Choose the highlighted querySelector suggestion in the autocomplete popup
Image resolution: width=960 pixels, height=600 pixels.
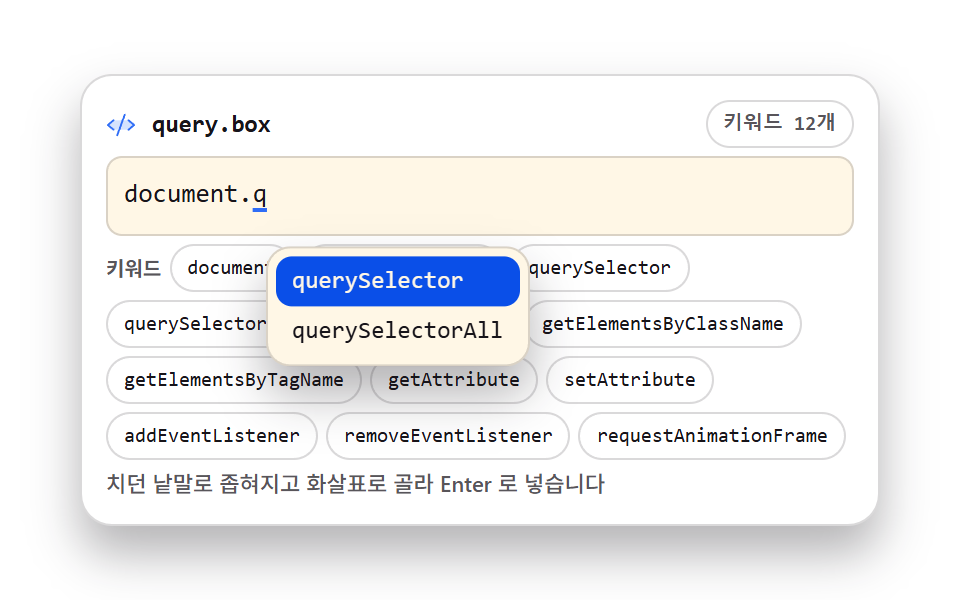tap(398, 281)
